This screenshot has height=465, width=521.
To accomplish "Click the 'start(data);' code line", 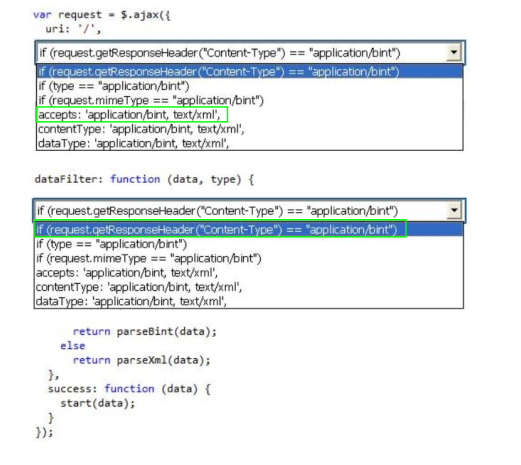I will [98, 403].
